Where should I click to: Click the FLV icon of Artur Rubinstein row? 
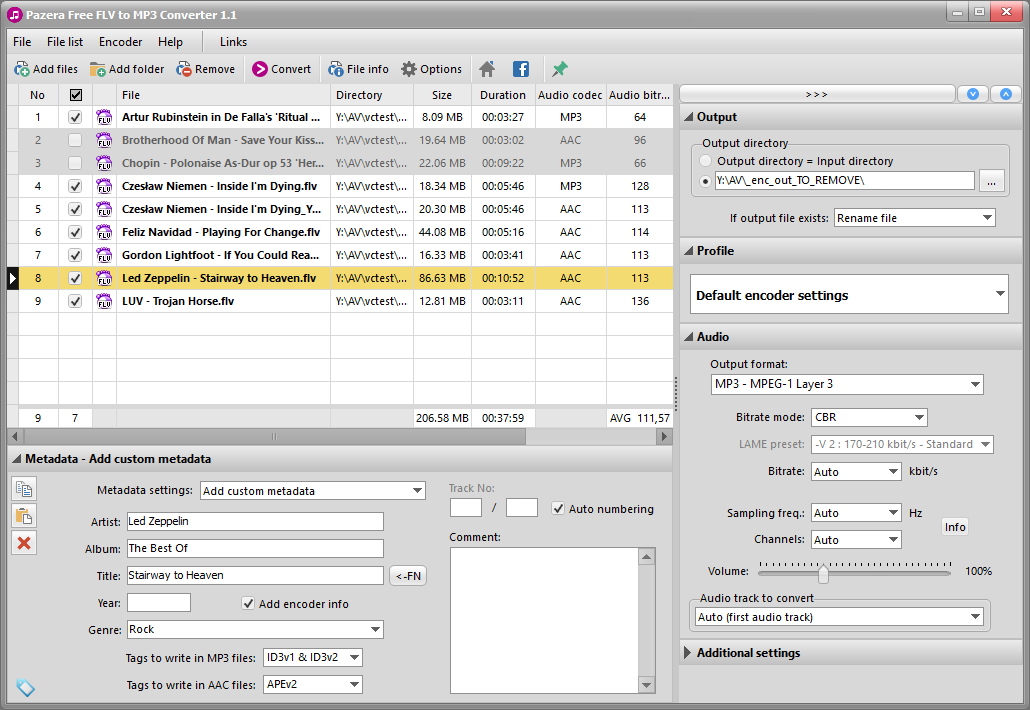104,117
